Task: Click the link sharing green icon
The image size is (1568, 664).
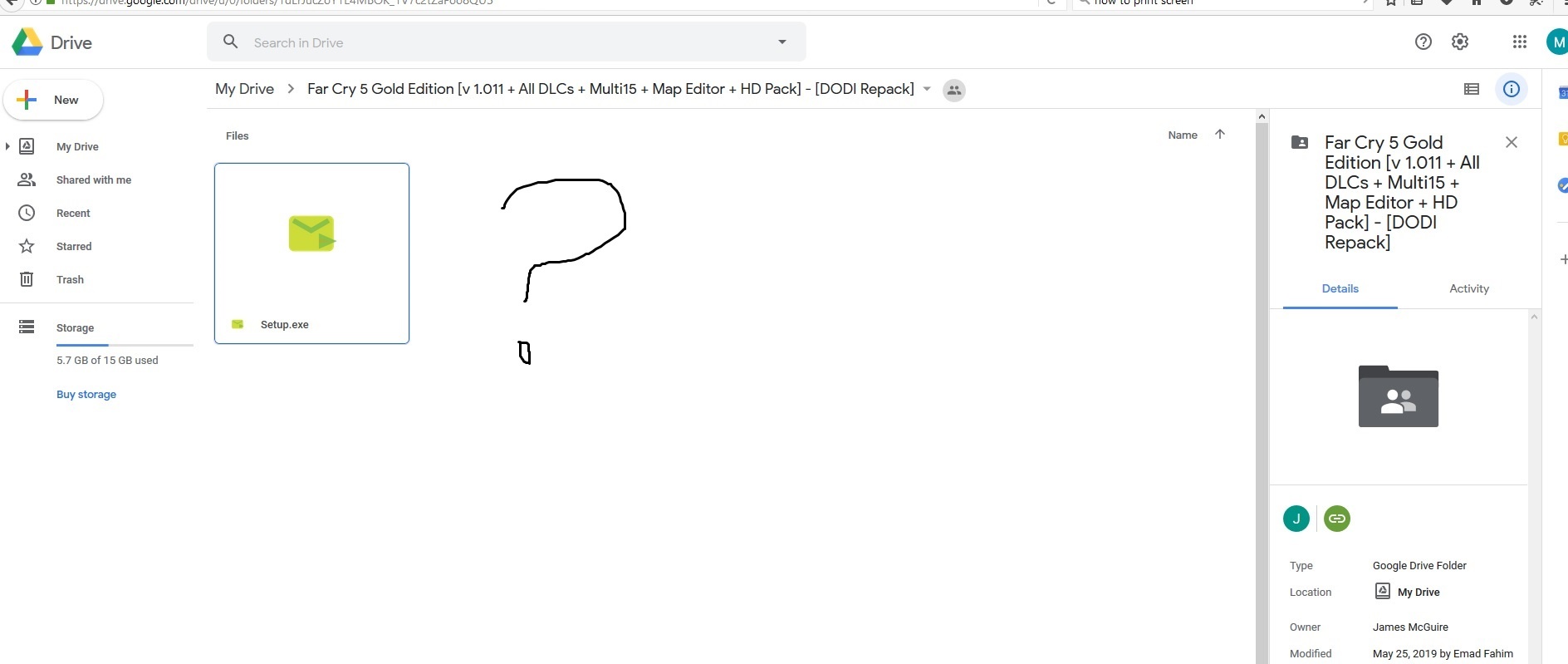Action: 1336,519
